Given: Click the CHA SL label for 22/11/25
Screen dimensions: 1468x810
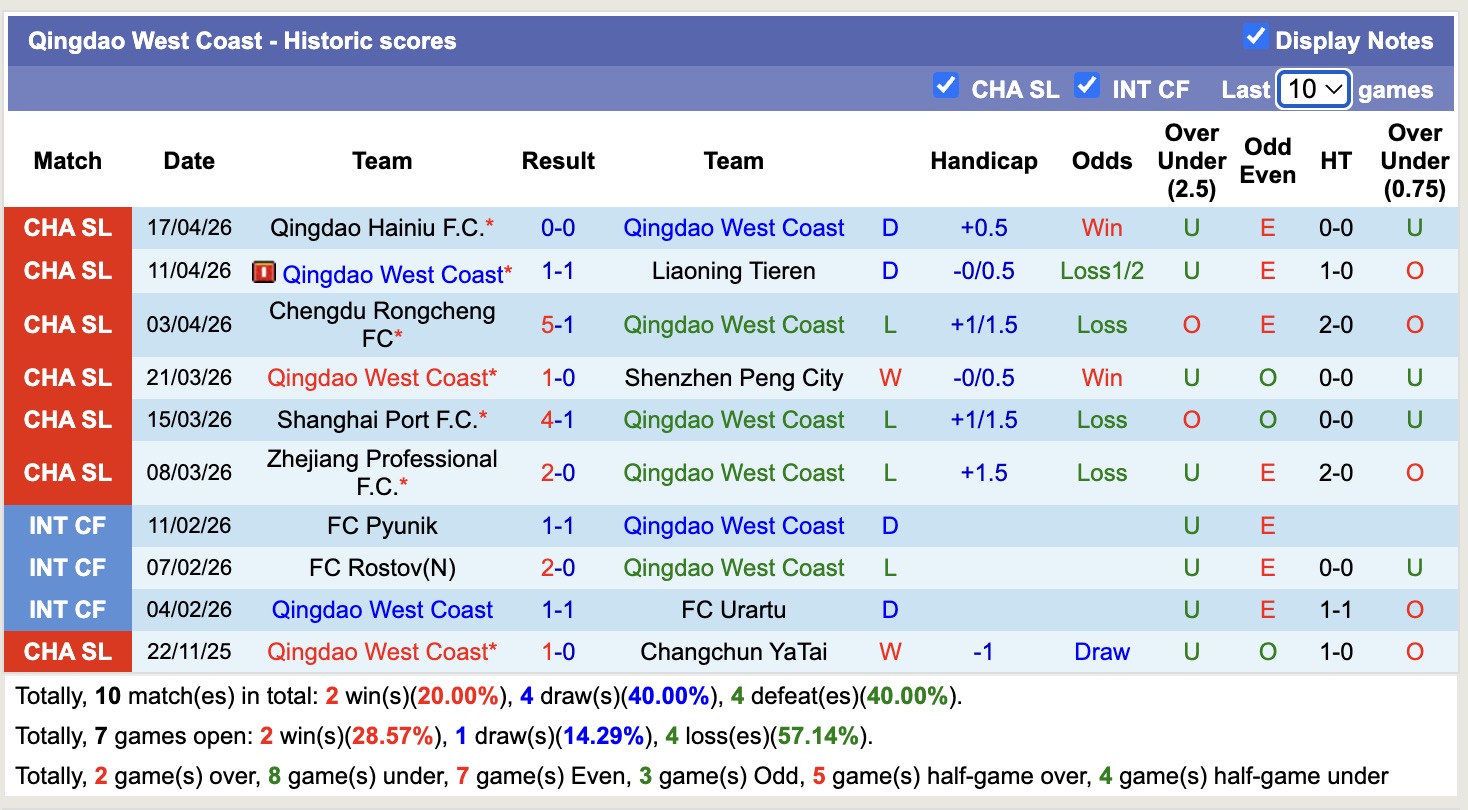Looking at the screenshot, I should coord(67,652).
